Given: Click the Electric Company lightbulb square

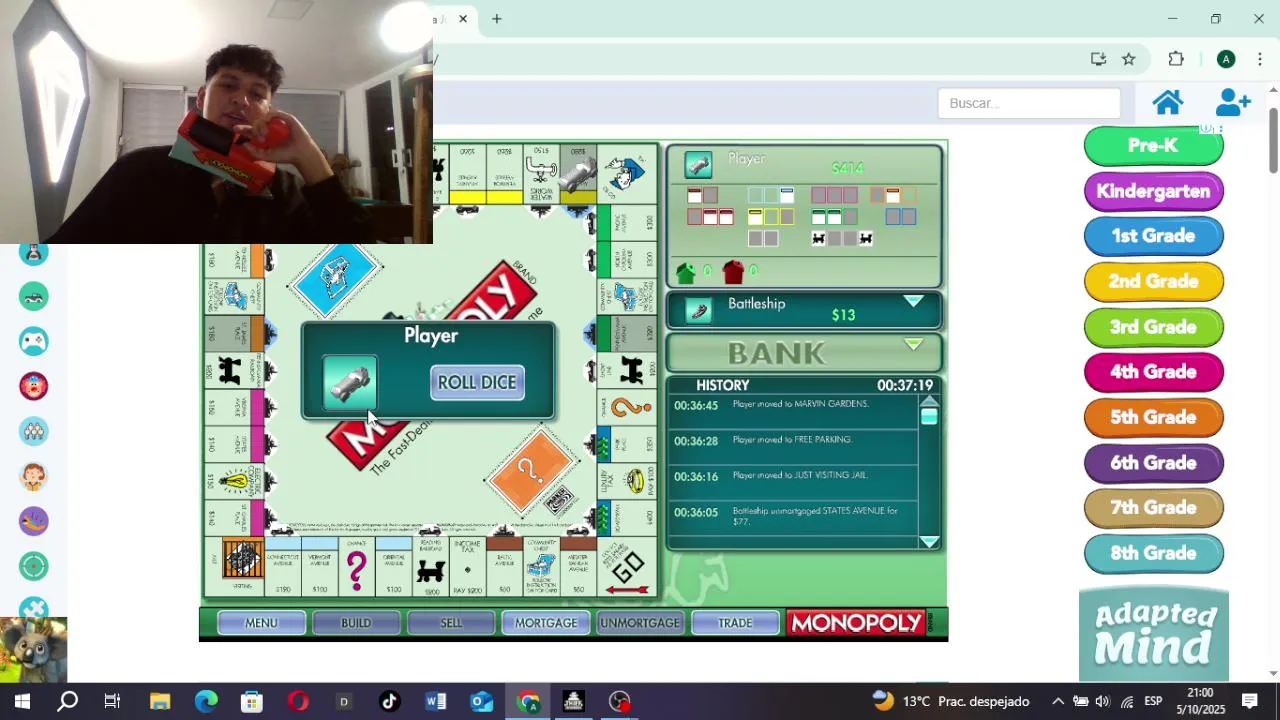Looking at the screenshot, I should point(234,481).
